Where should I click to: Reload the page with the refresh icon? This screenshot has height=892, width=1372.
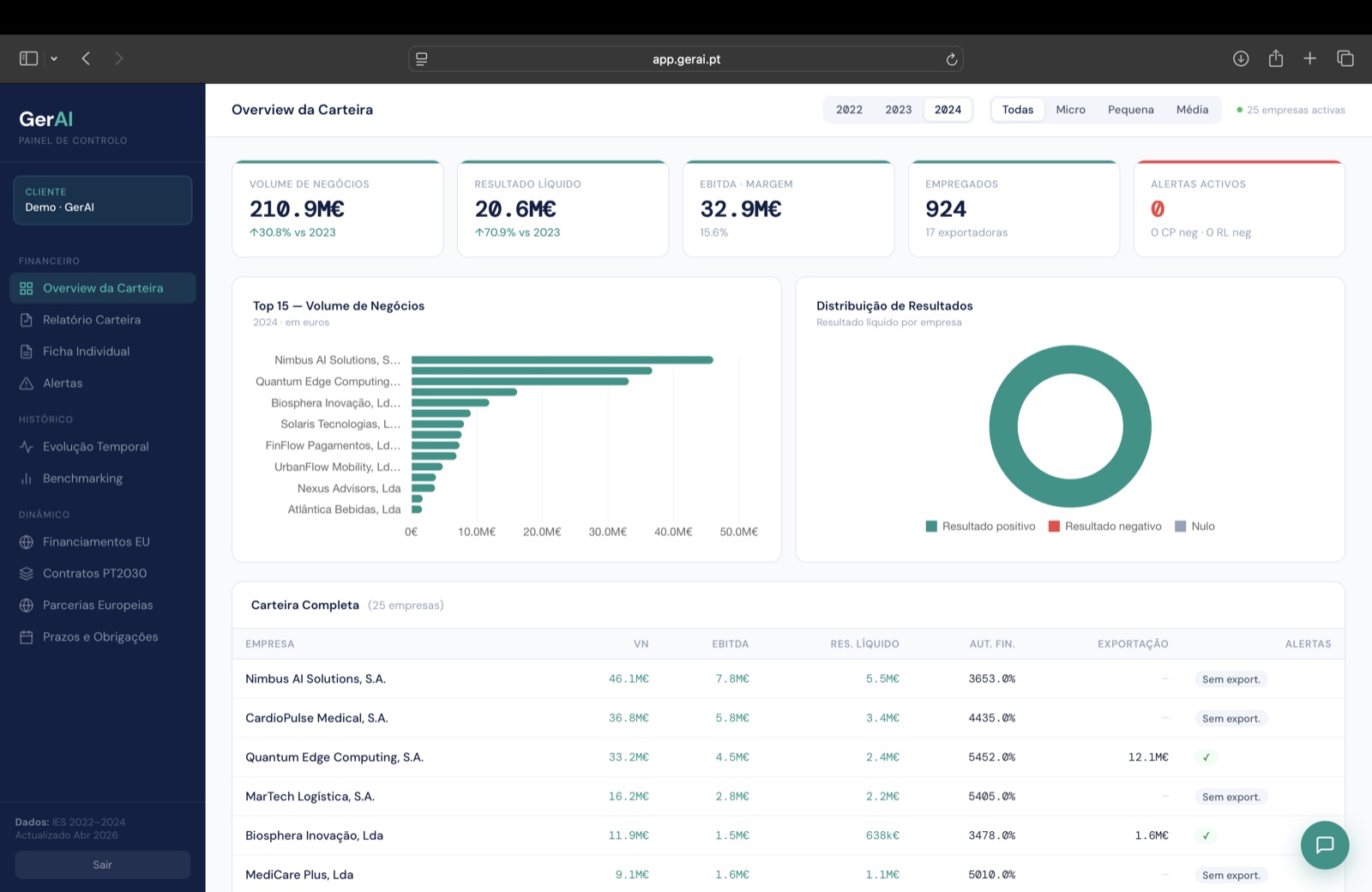pos(951,59)
